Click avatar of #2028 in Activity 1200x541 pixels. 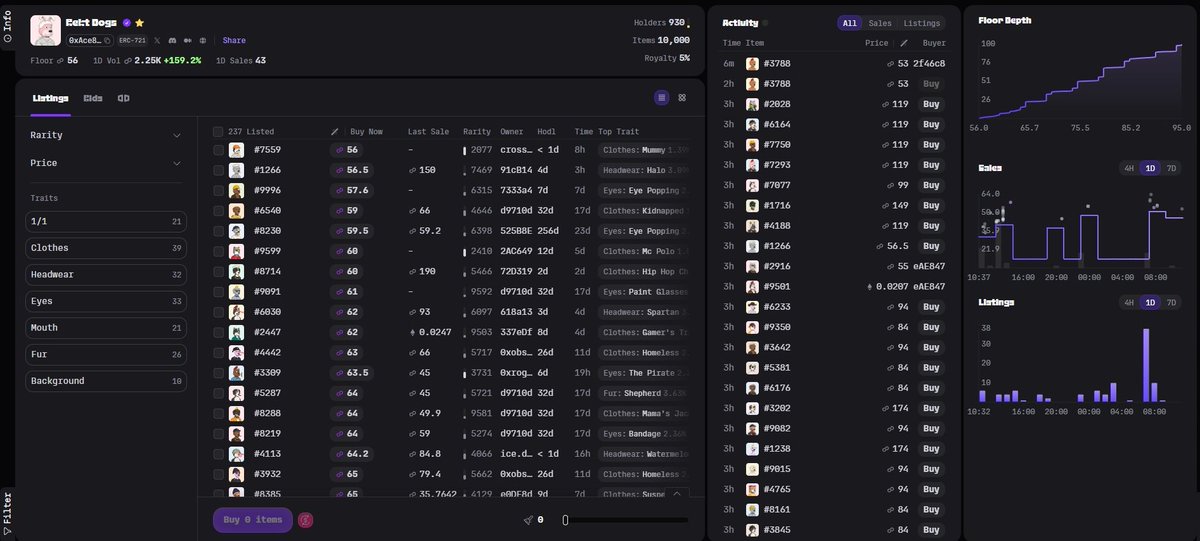(x=752, y=104)
